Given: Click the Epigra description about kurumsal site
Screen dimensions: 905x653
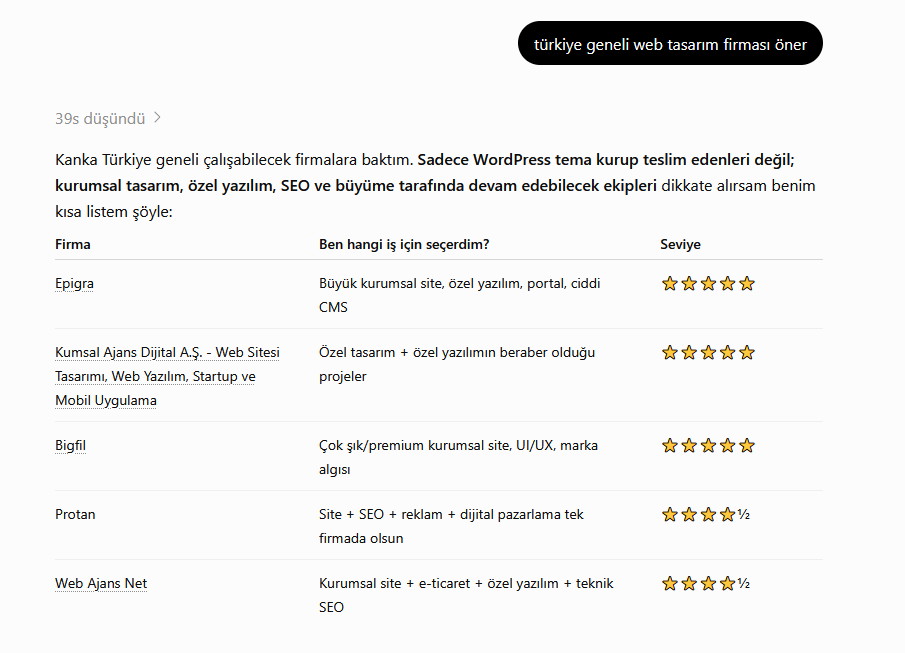Looking at the screenshot, I should tap(459, 295).
